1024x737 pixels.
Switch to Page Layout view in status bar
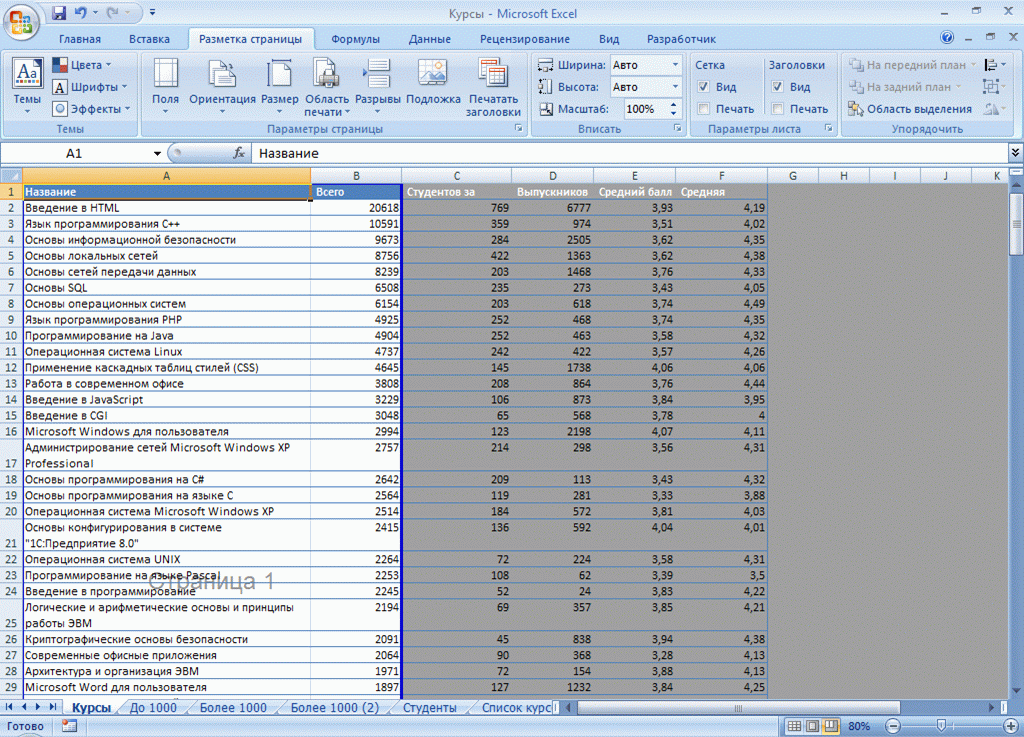pos(812,726)
